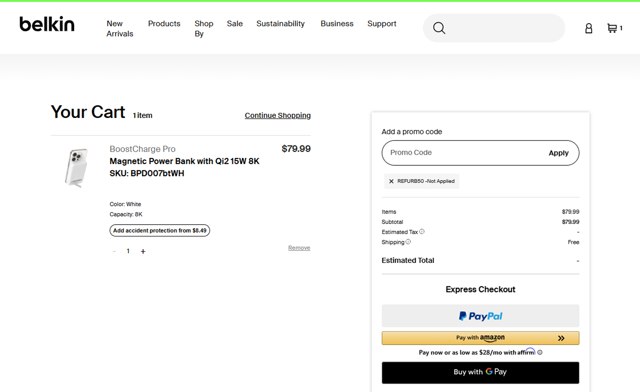640x392 pixels.
Task: Open the Products menu
Action: (164, 24)
